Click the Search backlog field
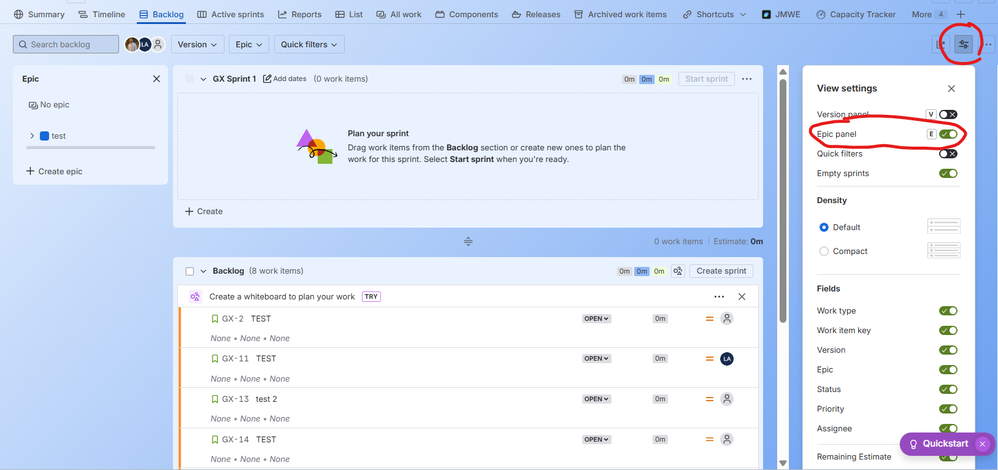 [66, 45]
